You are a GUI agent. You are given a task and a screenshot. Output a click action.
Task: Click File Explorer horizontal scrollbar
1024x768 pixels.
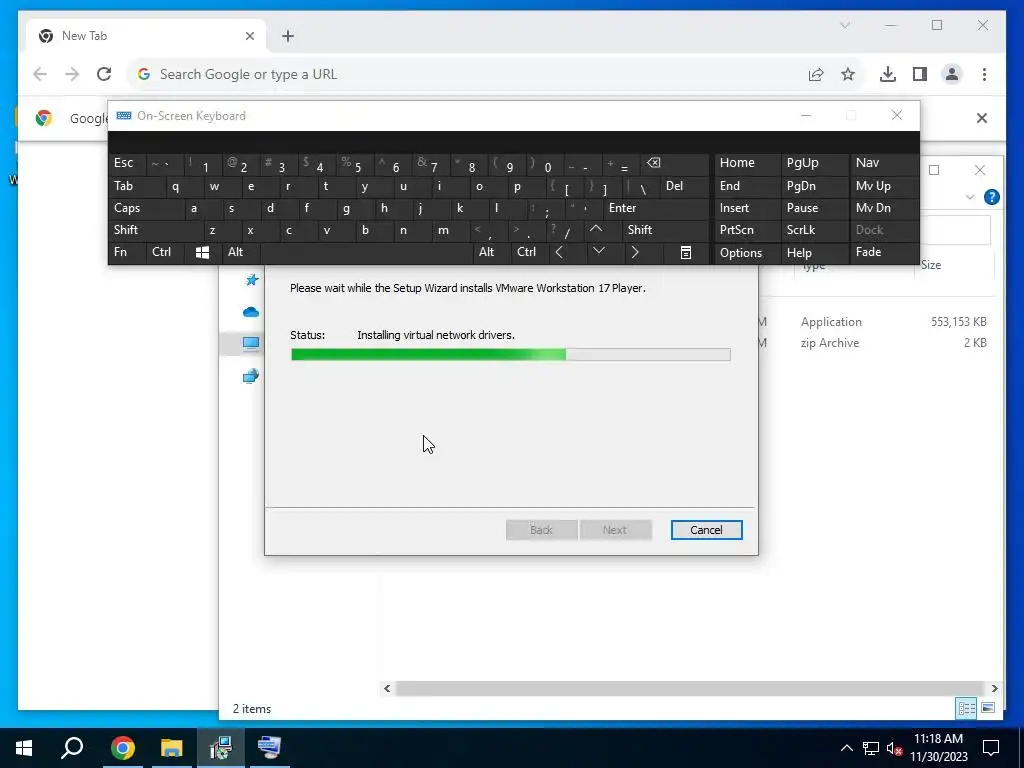click(x=690, y=688)
